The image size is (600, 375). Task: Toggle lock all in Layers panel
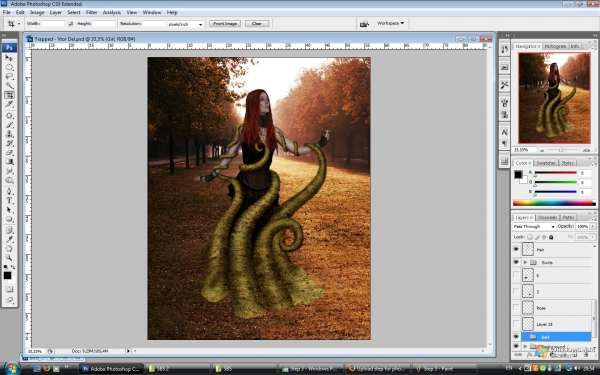(x=551, y=237)
